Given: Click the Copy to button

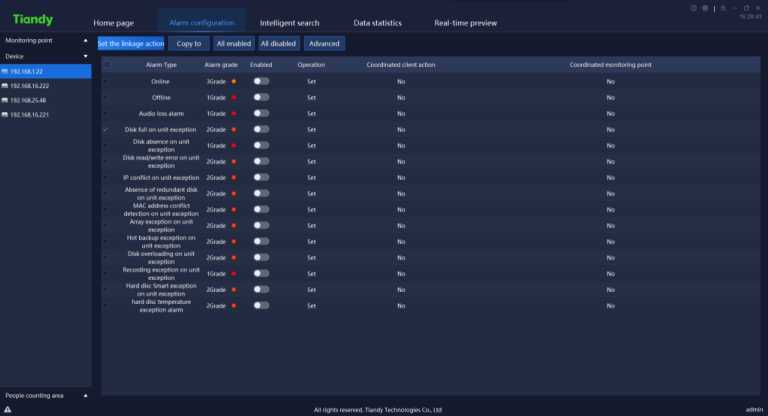Looking at the screenshot, I should point(189,43).
